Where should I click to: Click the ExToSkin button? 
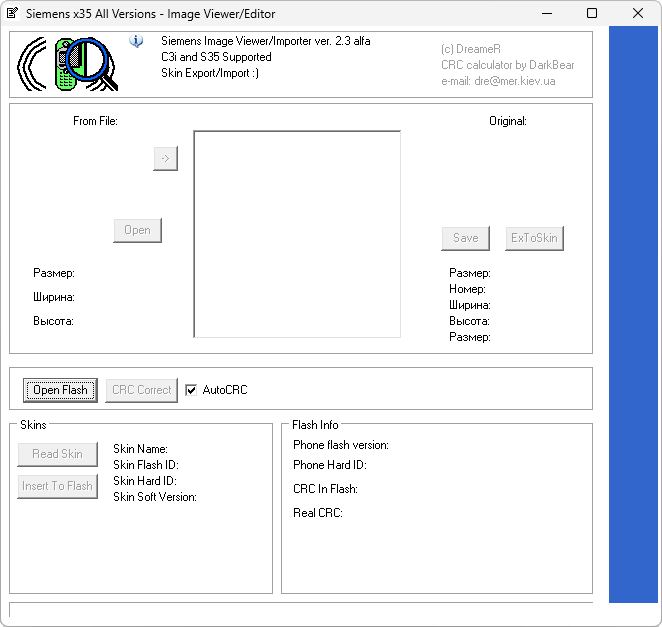[x=534, y=238]
